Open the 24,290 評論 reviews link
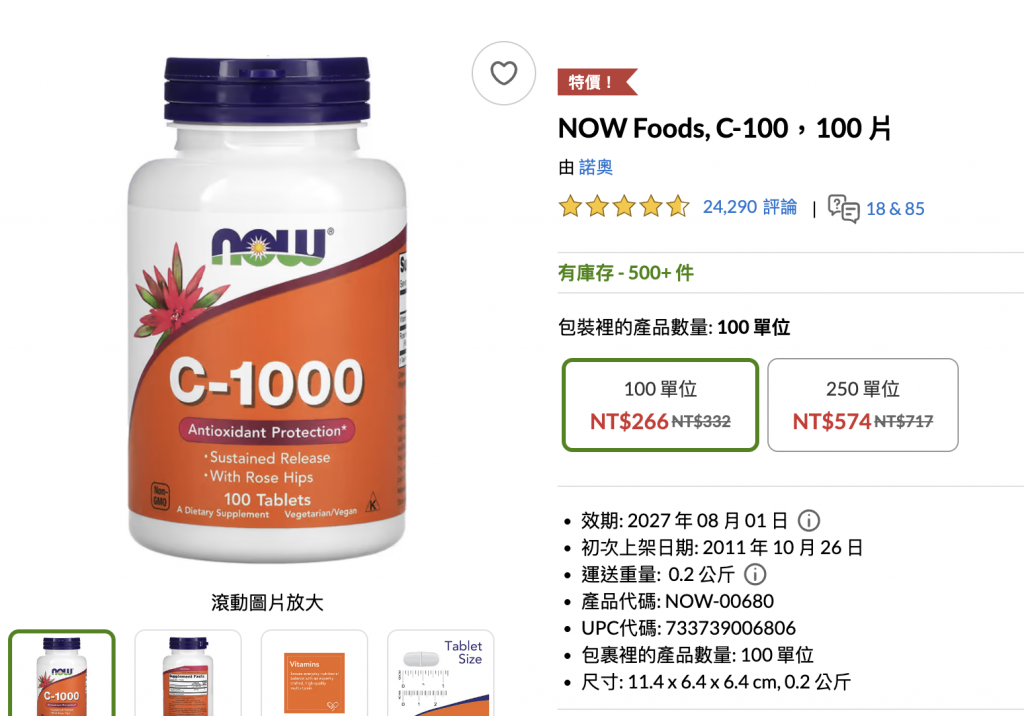 (750, 207)
